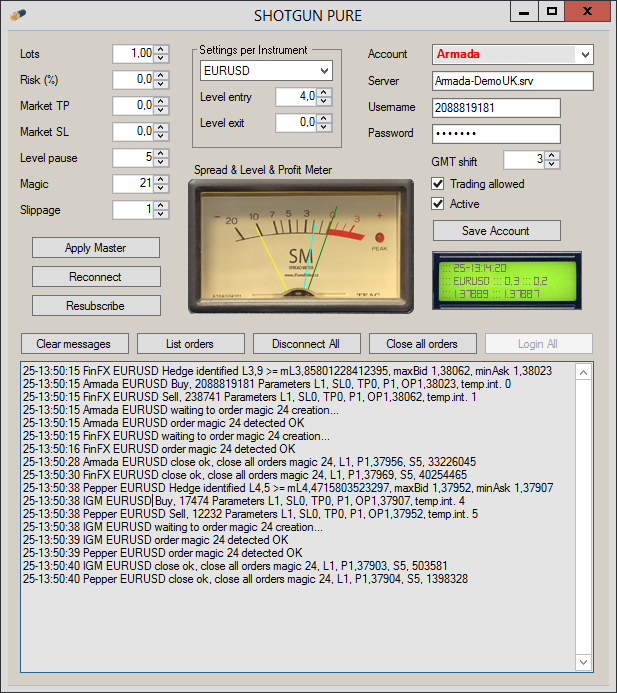Increment Magic number with up arrow
The image size is (617, 693).
pyautogui.click(x=161, y=180)
